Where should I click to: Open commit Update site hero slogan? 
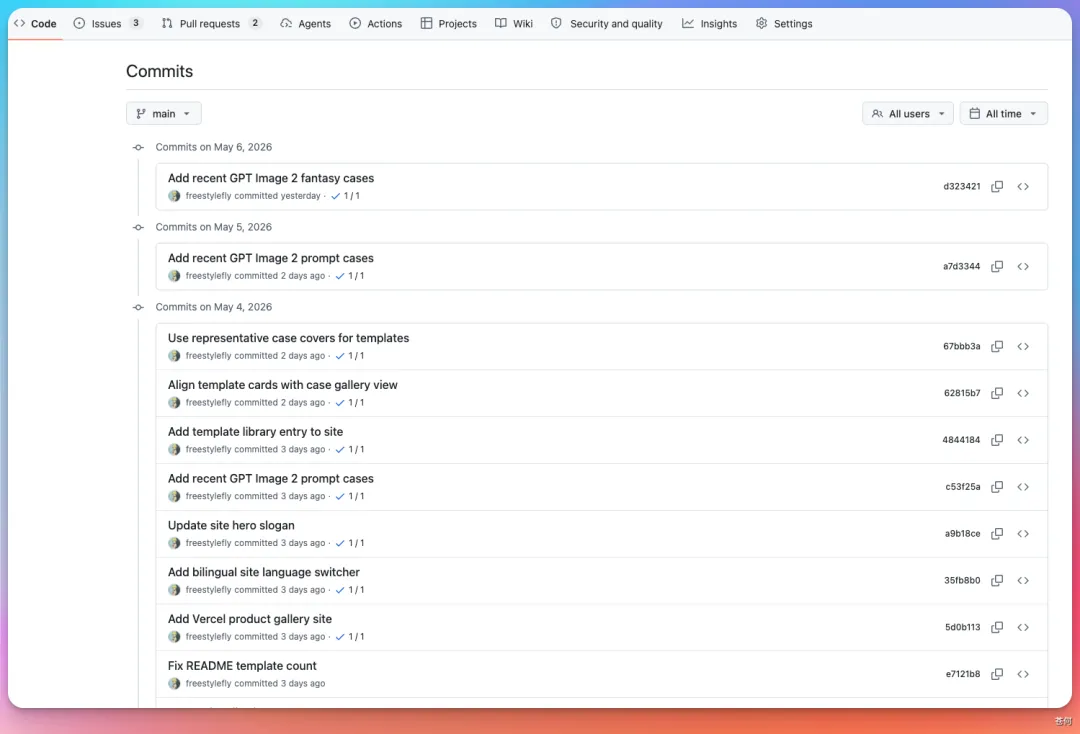(x=231, y=525)
